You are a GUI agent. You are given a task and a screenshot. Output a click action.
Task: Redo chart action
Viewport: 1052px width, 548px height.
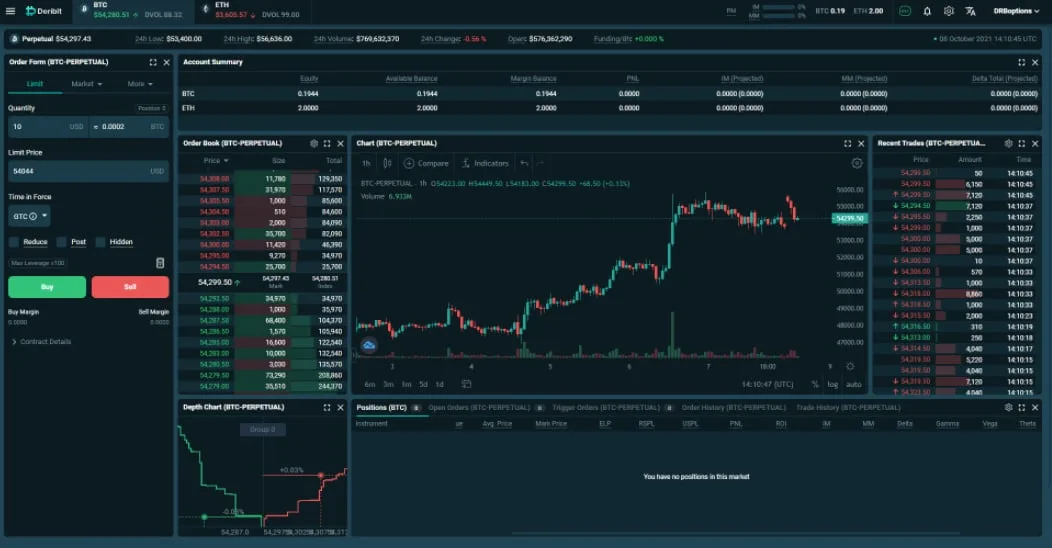coord(540,163)
